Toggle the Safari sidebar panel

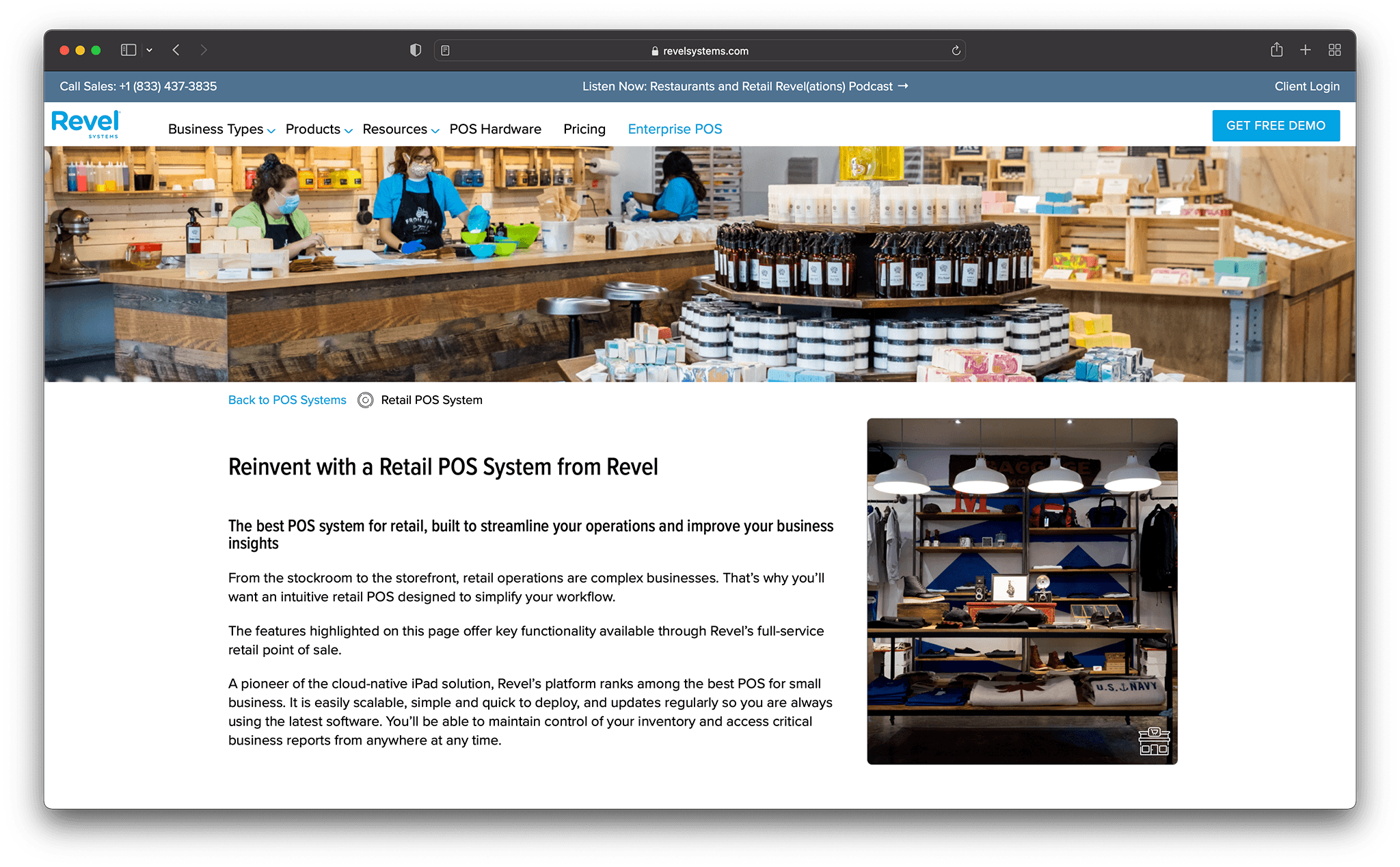click(127, 50)
